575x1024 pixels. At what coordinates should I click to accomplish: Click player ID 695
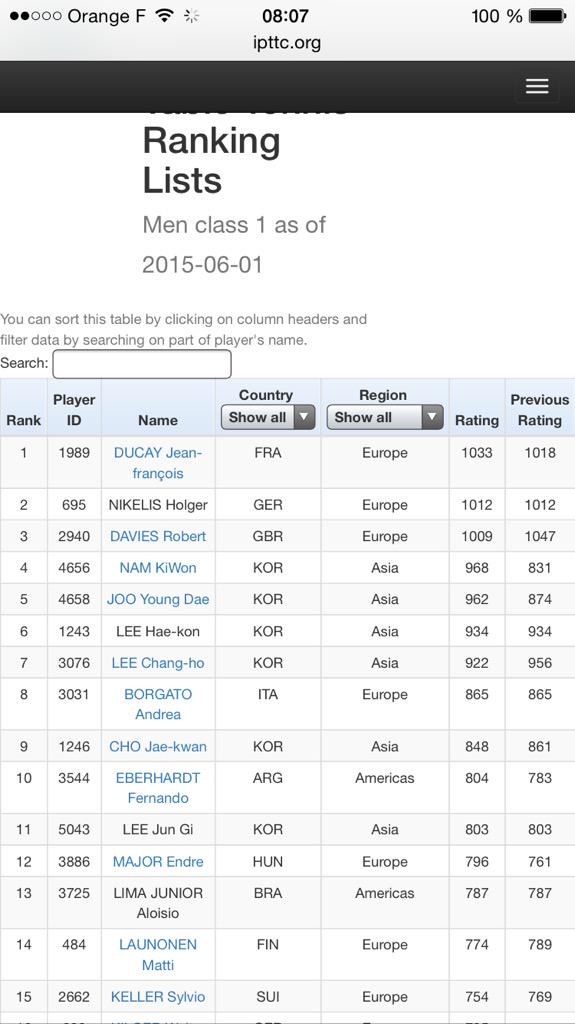(74, 505)
